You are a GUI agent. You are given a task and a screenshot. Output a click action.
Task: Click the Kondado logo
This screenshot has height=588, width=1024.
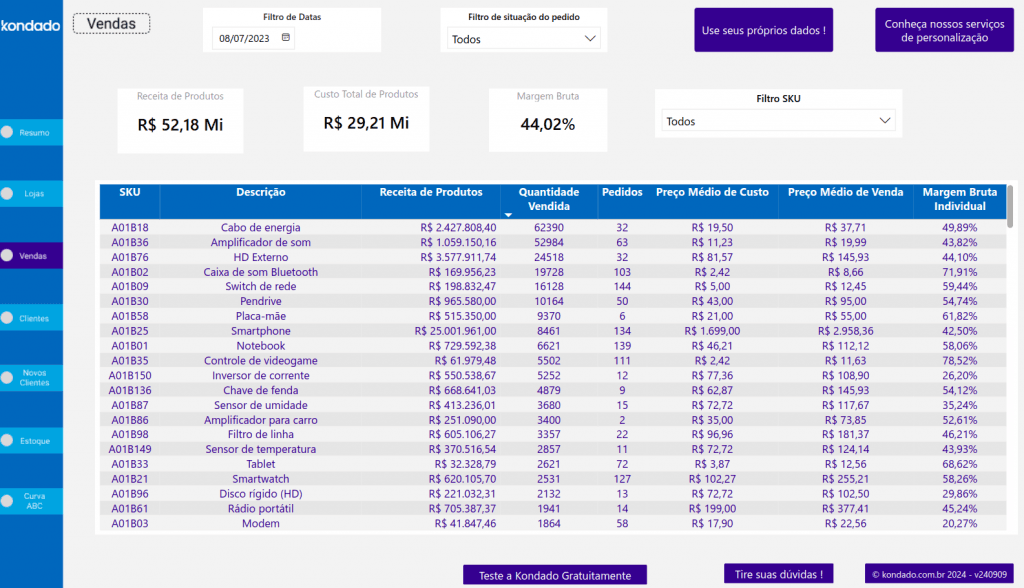30,25
